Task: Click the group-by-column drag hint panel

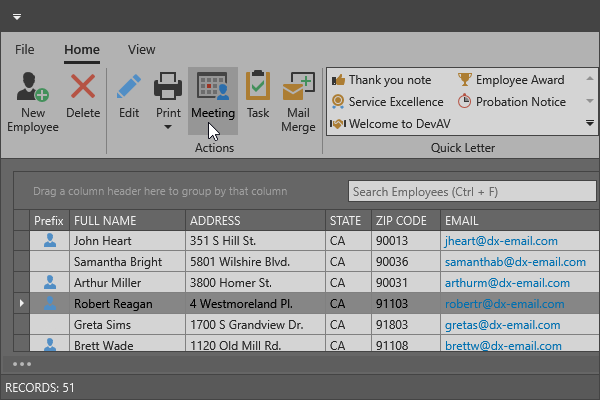Action: click(x=160, y=191)
